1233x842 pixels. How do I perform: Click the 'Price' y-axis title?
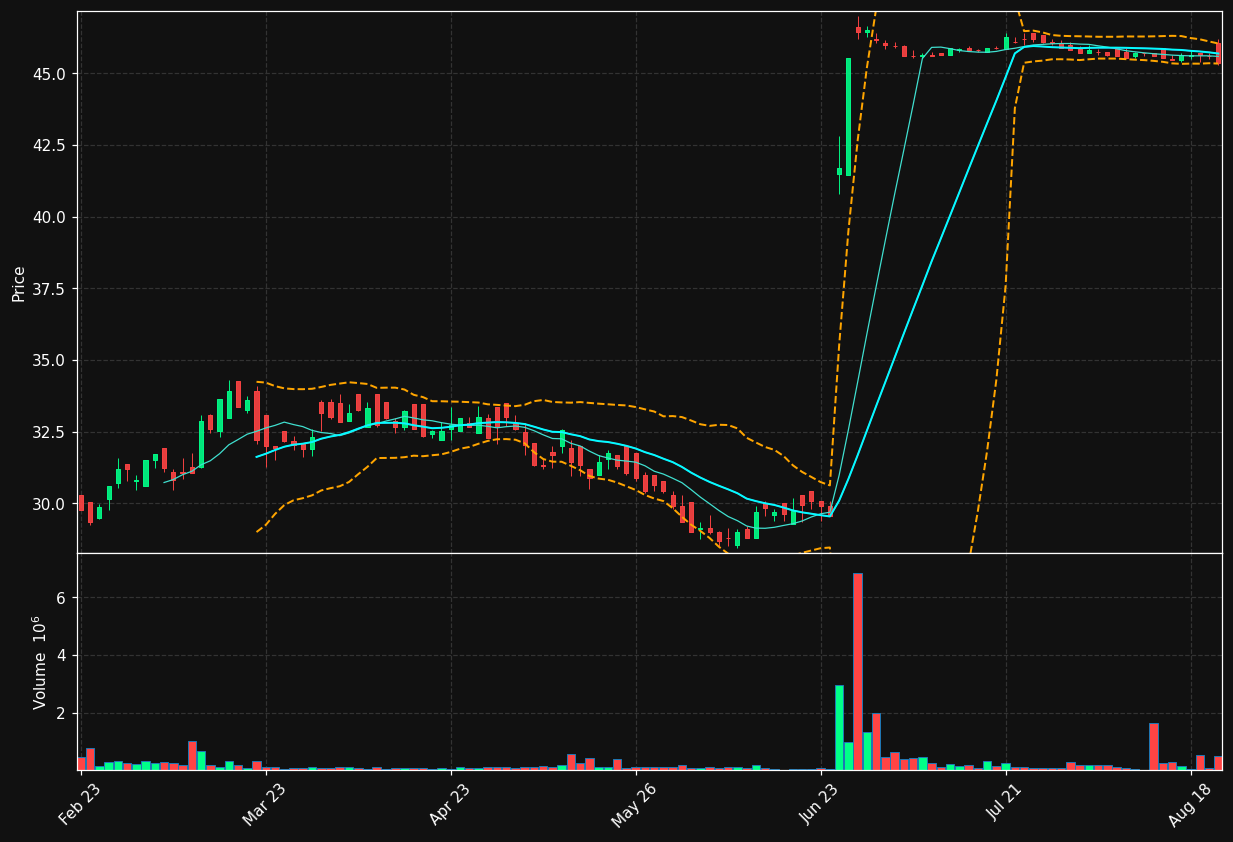tap(19, 283)
